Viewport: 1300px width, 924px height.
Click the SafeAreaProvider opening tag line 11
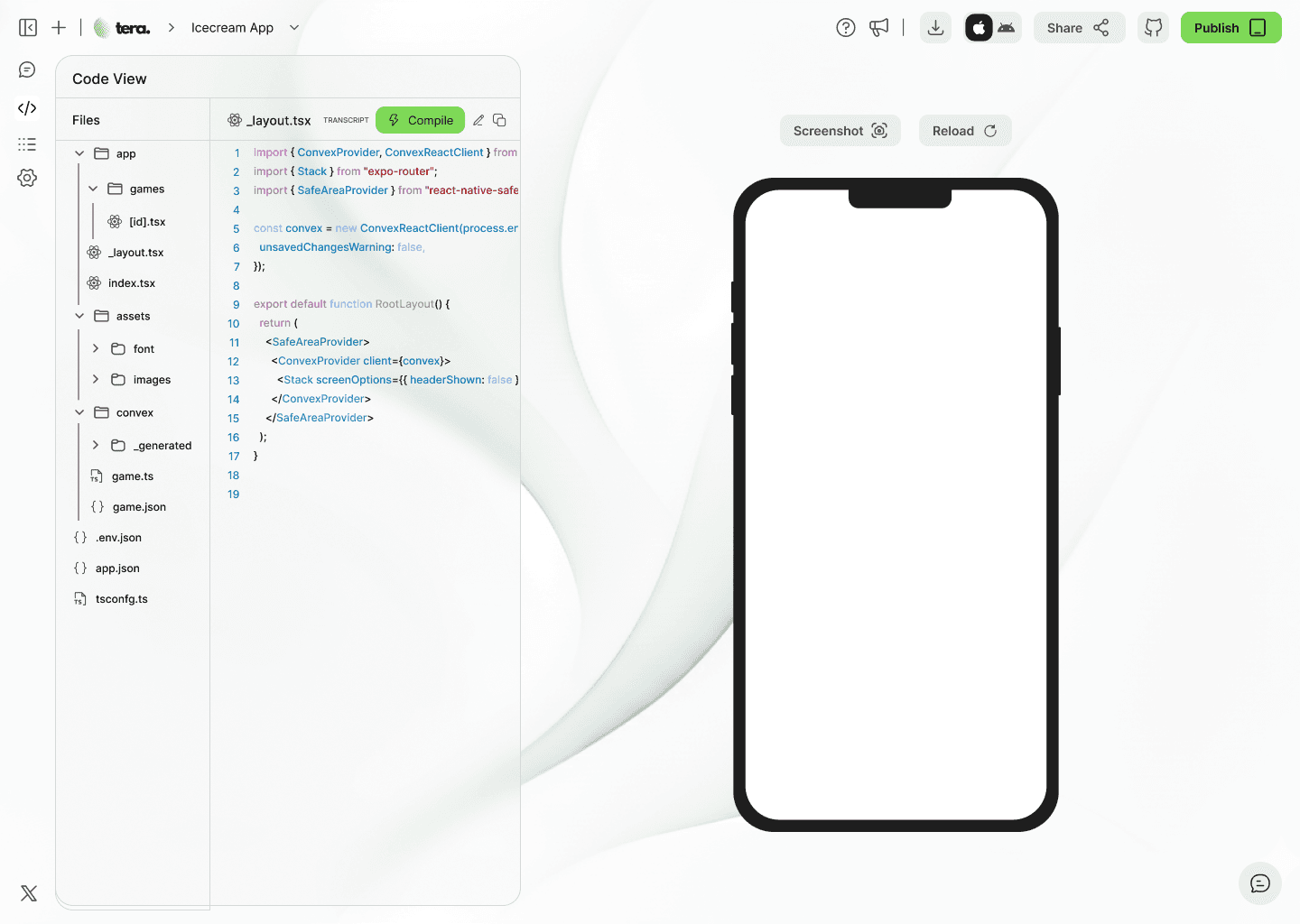pyautogui.click(x=318, y=342)
